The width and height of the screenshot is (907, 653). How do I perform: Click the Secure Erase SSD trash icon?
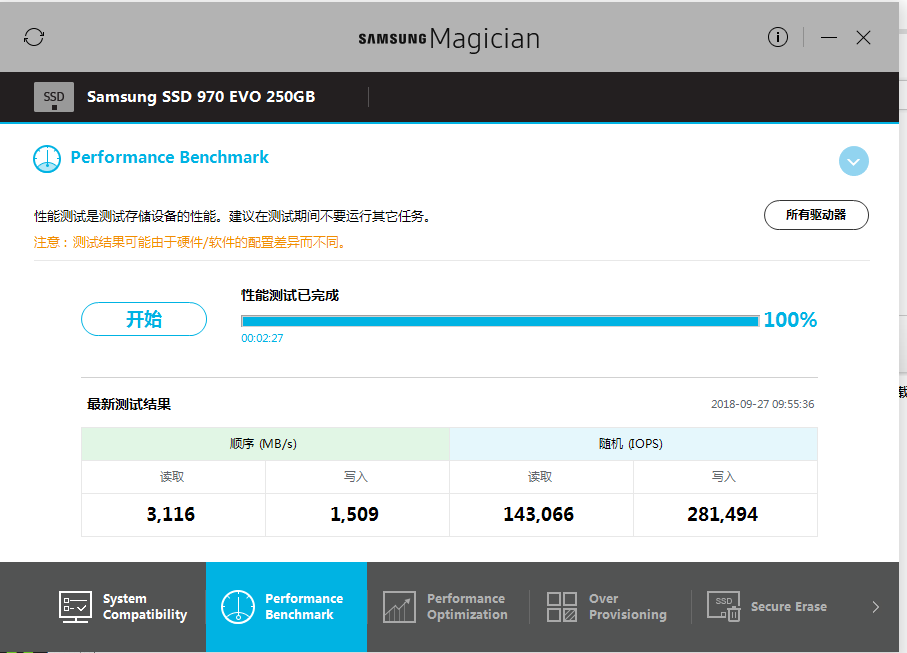[723, 606]
